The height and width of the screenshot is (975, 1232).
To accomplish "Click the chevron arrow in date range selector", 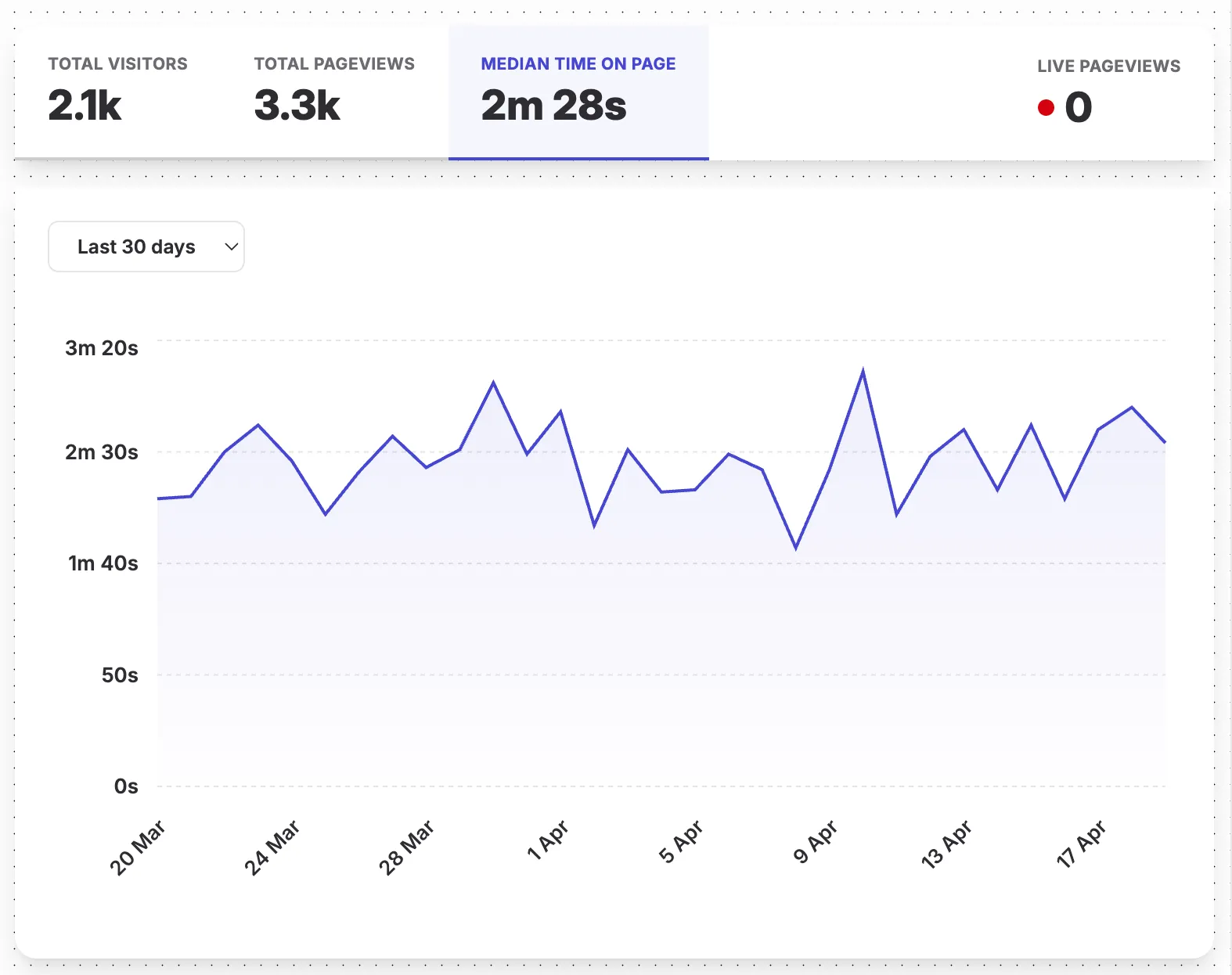I will click(231, 246).
